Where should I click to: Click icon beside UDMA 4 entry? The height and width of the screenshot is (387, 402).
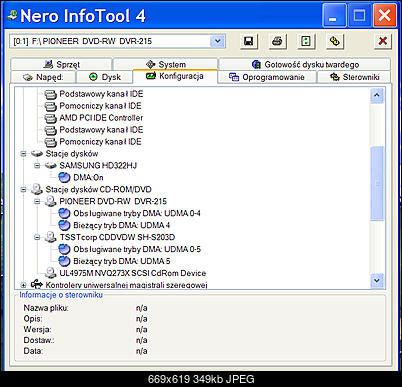64,225
